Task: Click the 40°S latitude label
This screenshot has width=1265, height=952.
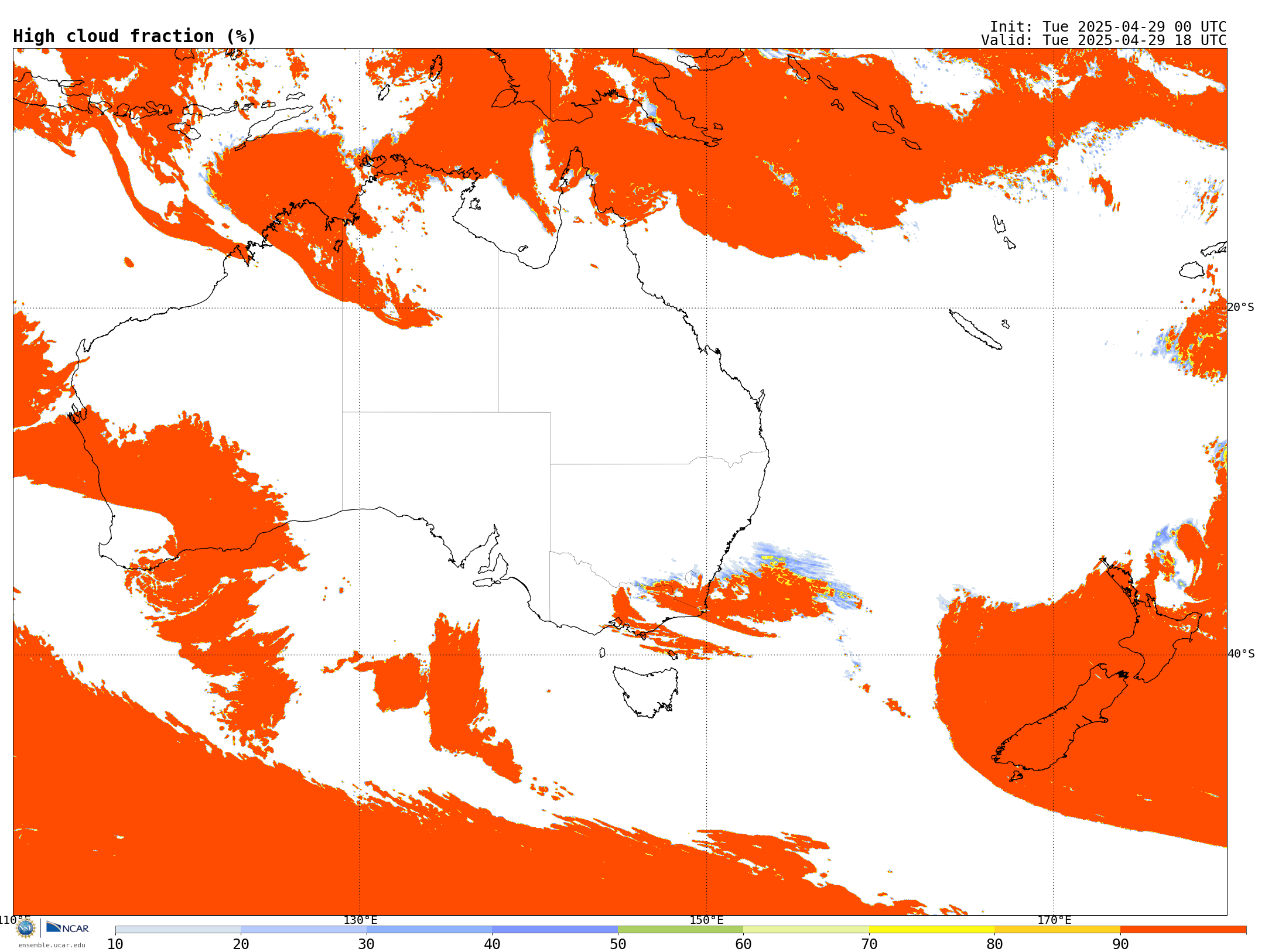Action: pos(1241,654)
